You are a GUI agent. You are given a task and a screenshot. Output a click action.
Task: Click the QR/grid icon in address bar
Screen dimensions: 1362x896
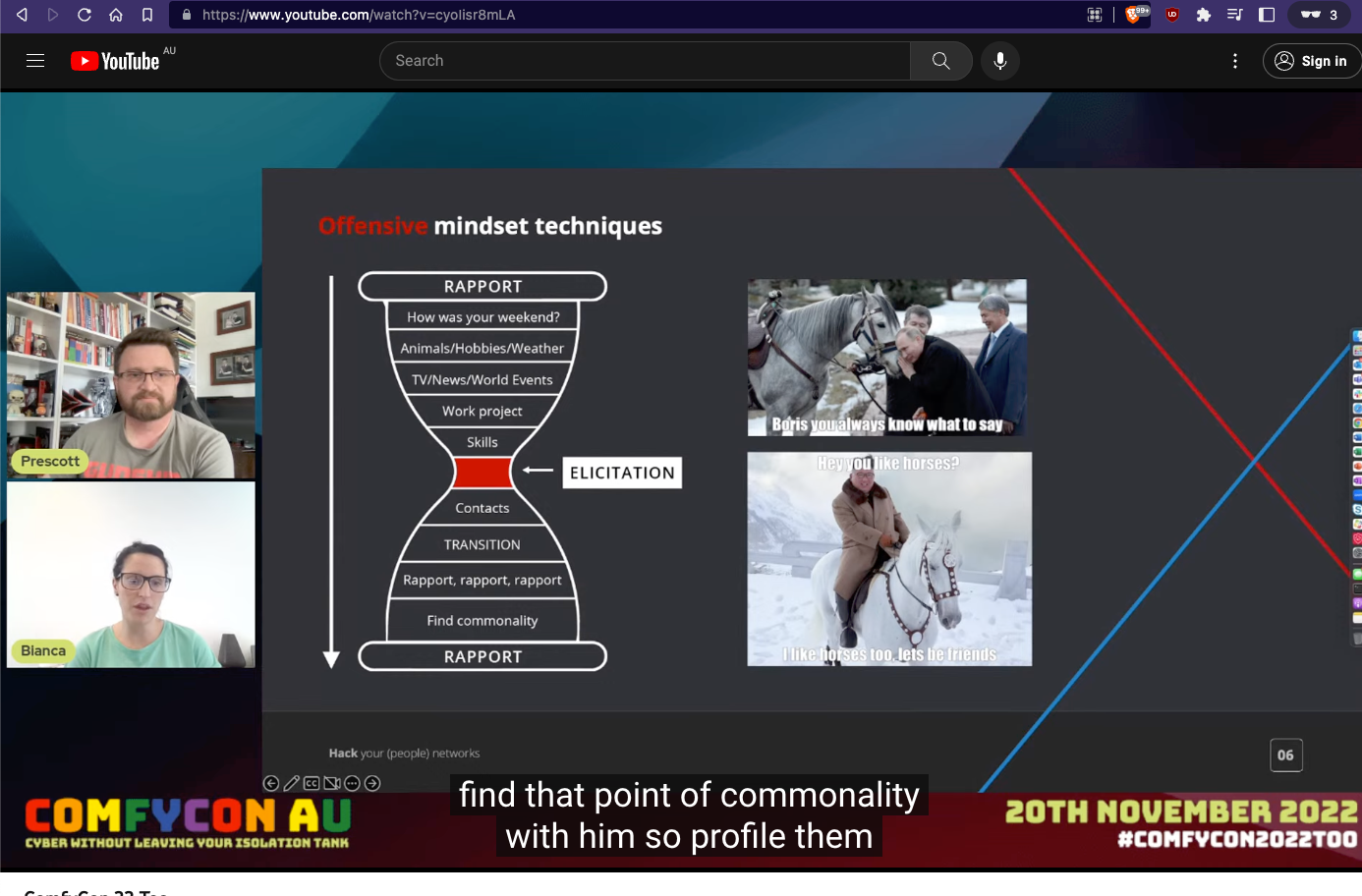1094,15
